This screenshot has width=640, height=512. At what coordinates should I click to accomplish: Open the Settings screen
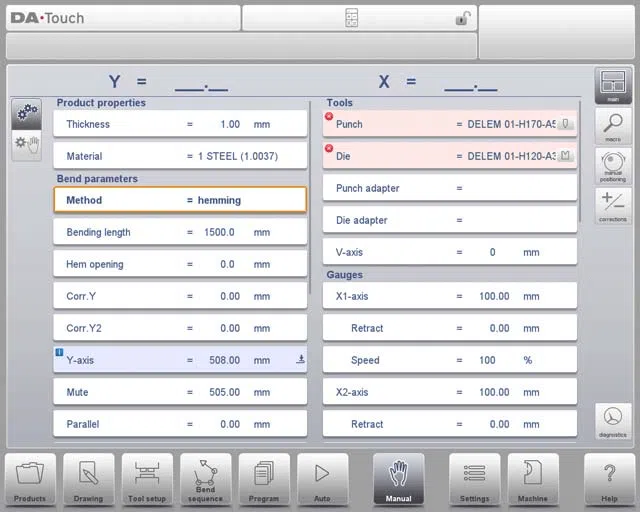[474, 480]
